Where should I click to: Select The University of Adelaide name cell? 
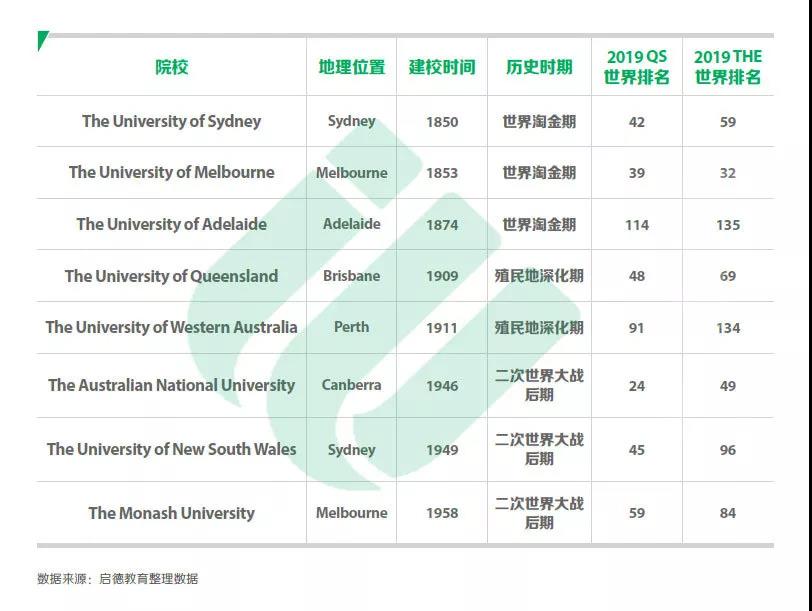pos(171,224)
